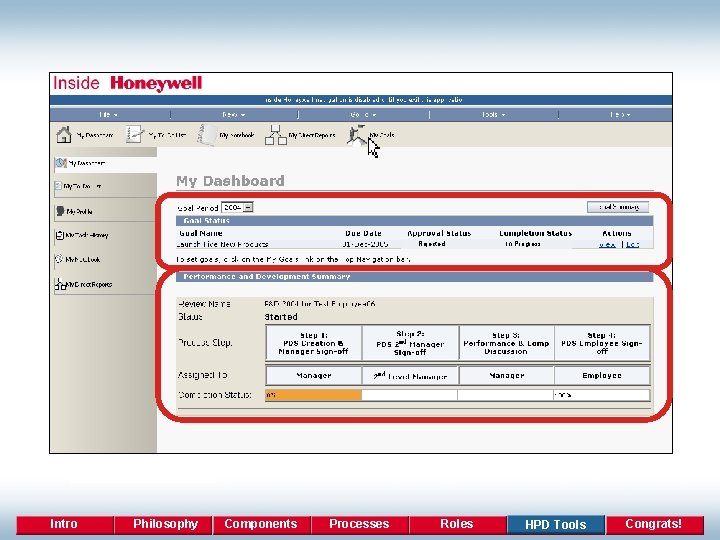Screen dimensions: 720x540
Task: Click Step 3 Performance & Comp Discussion
Action: click(506, 343)
